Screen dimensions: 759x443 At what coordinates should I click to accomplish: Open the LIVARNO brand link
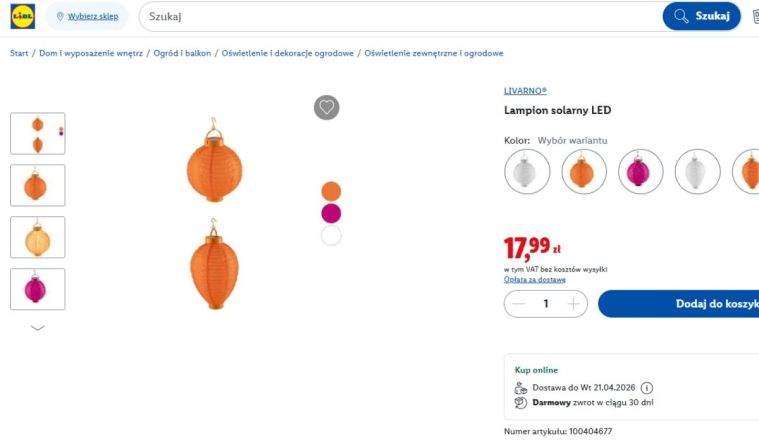pos(525,91)
